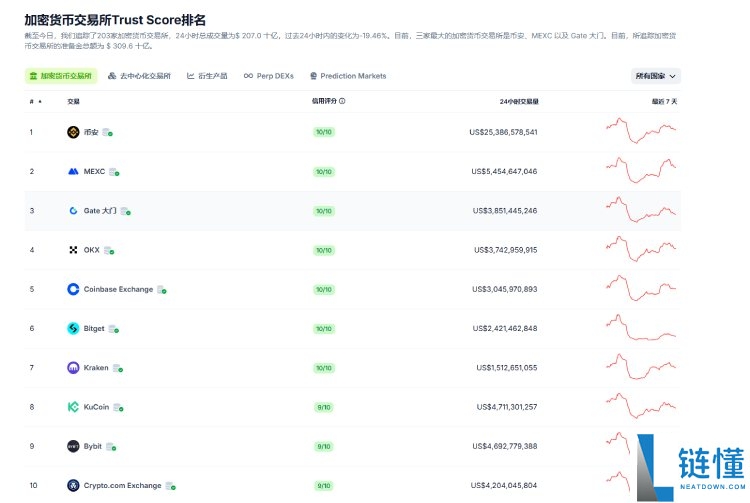Click reserve badge icon next to Gate 大门
This screenshot has width=750, height=503.
coord(126,211)
